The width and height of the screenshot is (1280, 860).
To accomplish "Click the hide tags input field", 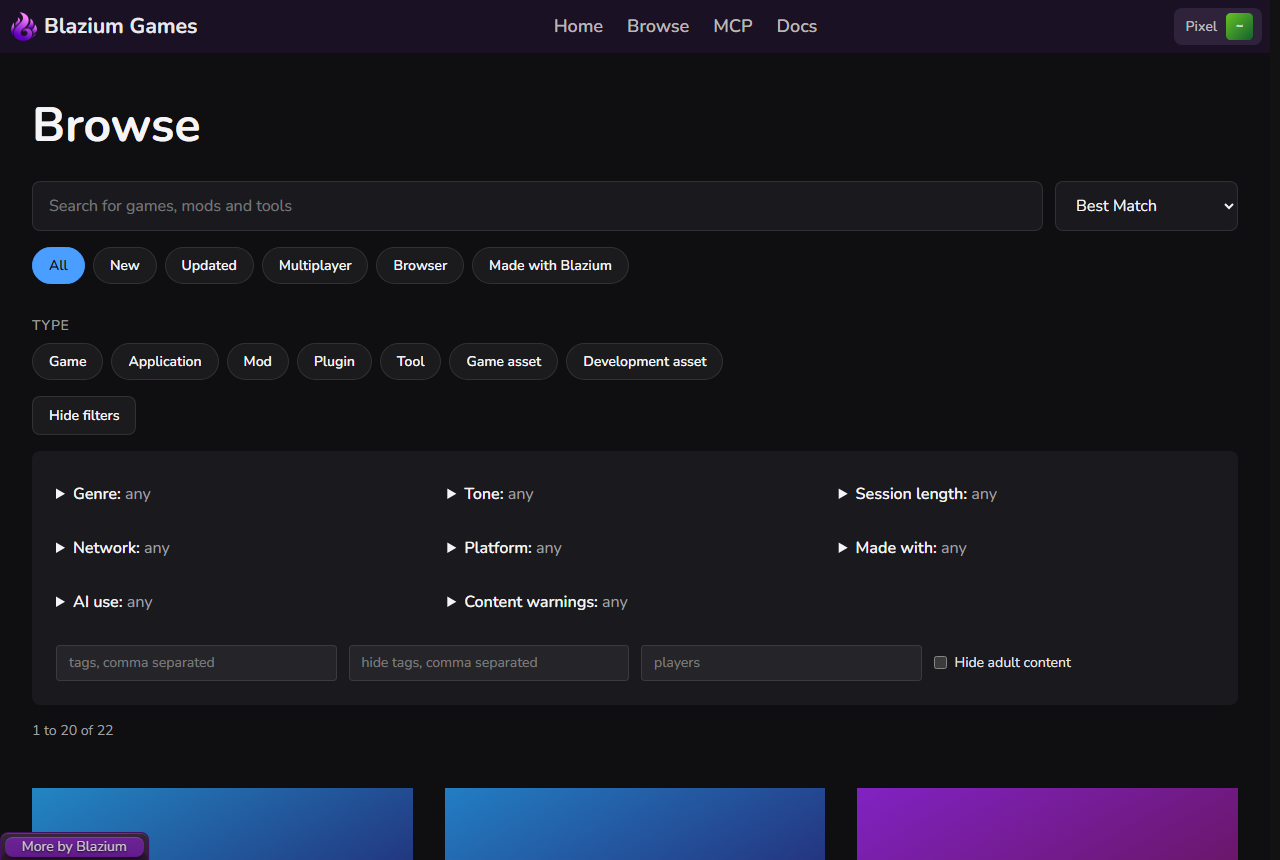I will tap(489, 663).
